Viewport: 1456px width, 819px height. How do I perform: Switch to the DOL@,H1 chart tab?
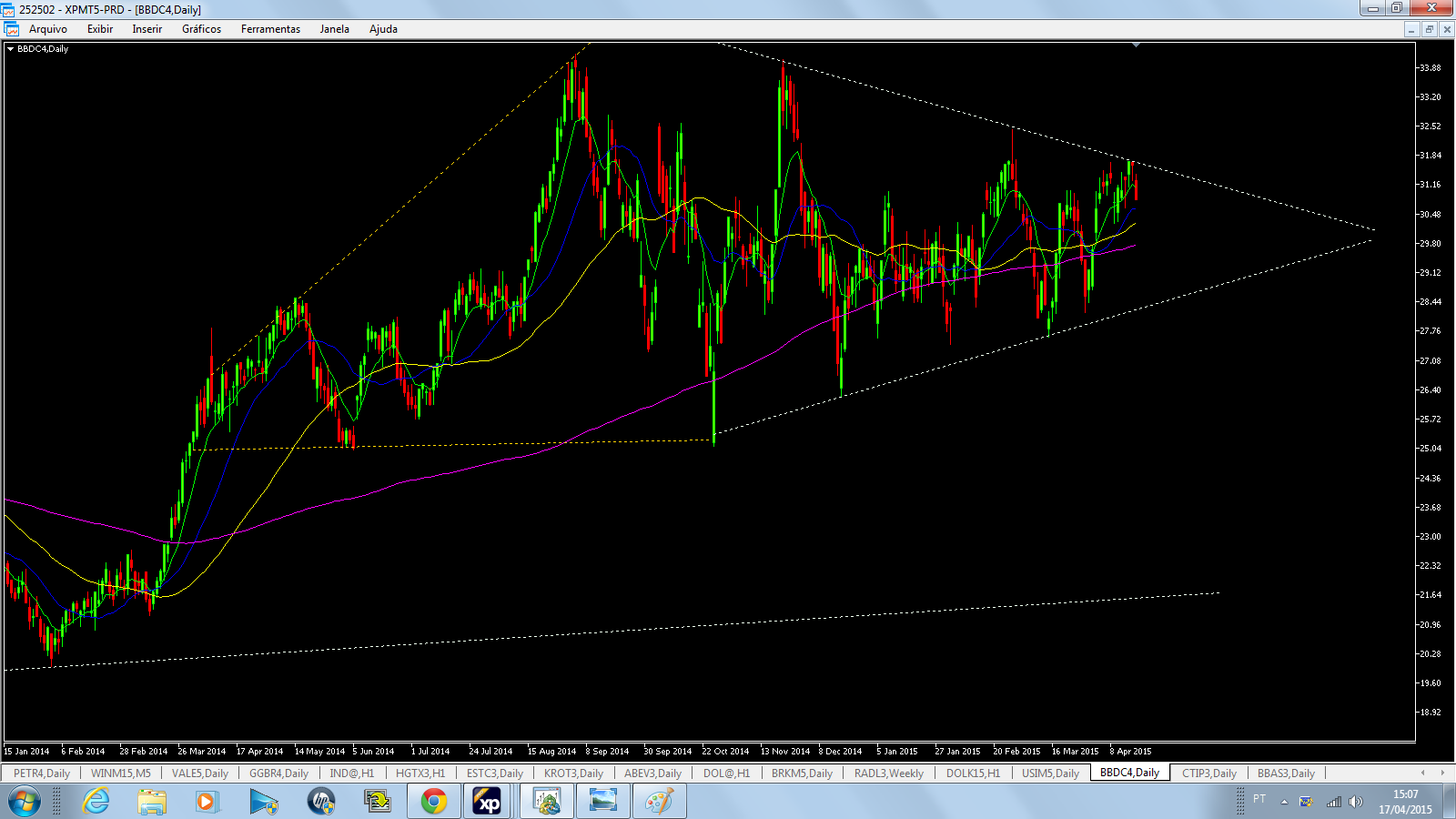(x=726, y=773)
